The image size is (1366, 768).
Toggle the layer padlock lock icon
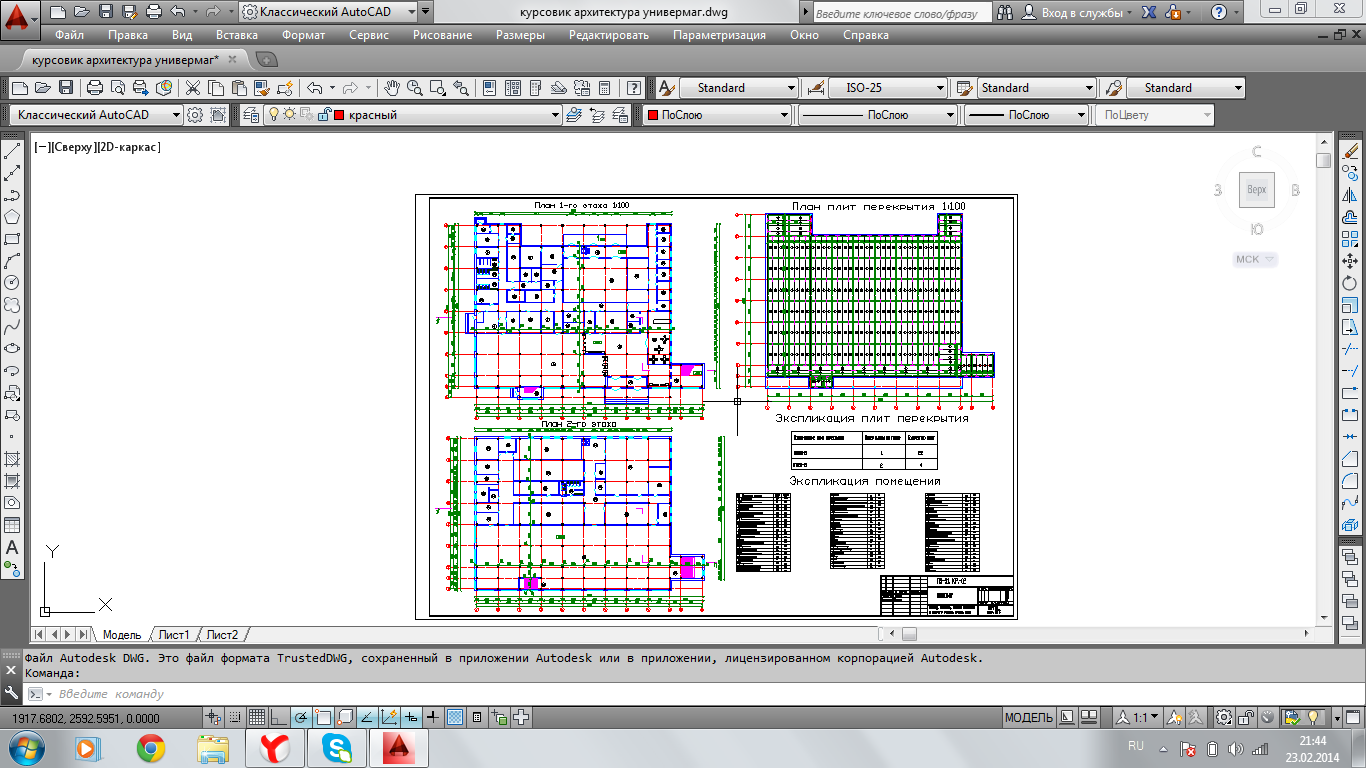(324, 114)
